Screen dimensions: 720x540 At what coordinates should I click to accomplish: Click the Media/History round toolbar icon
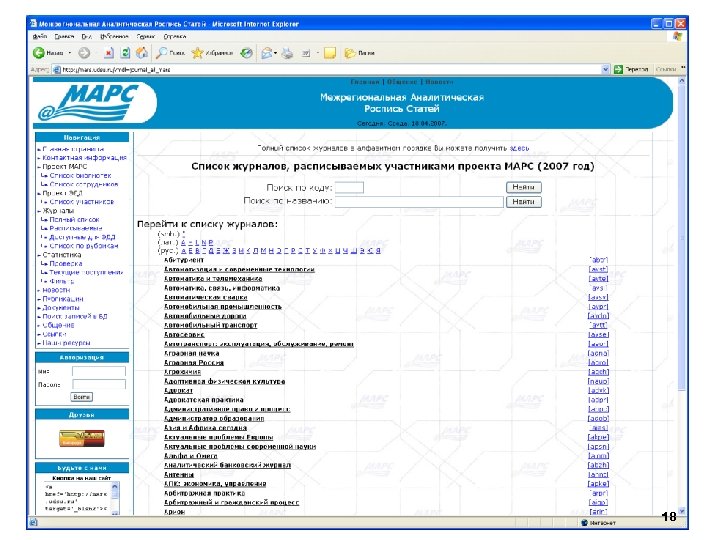pos(247,53)
